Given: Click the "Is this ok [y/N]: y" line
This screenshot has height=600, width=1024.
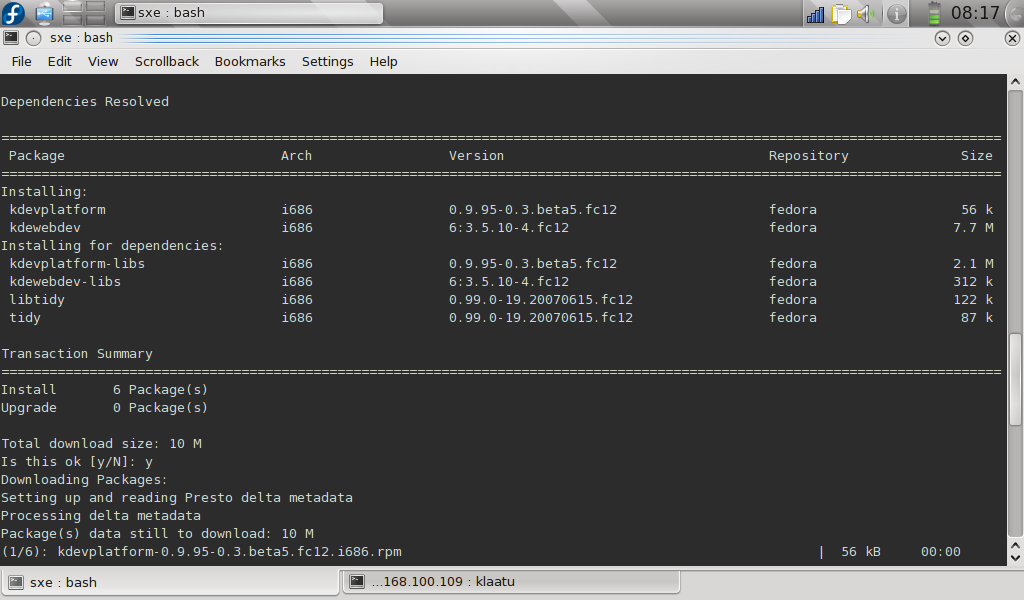Looking at the screenshot, I should 77,462.
